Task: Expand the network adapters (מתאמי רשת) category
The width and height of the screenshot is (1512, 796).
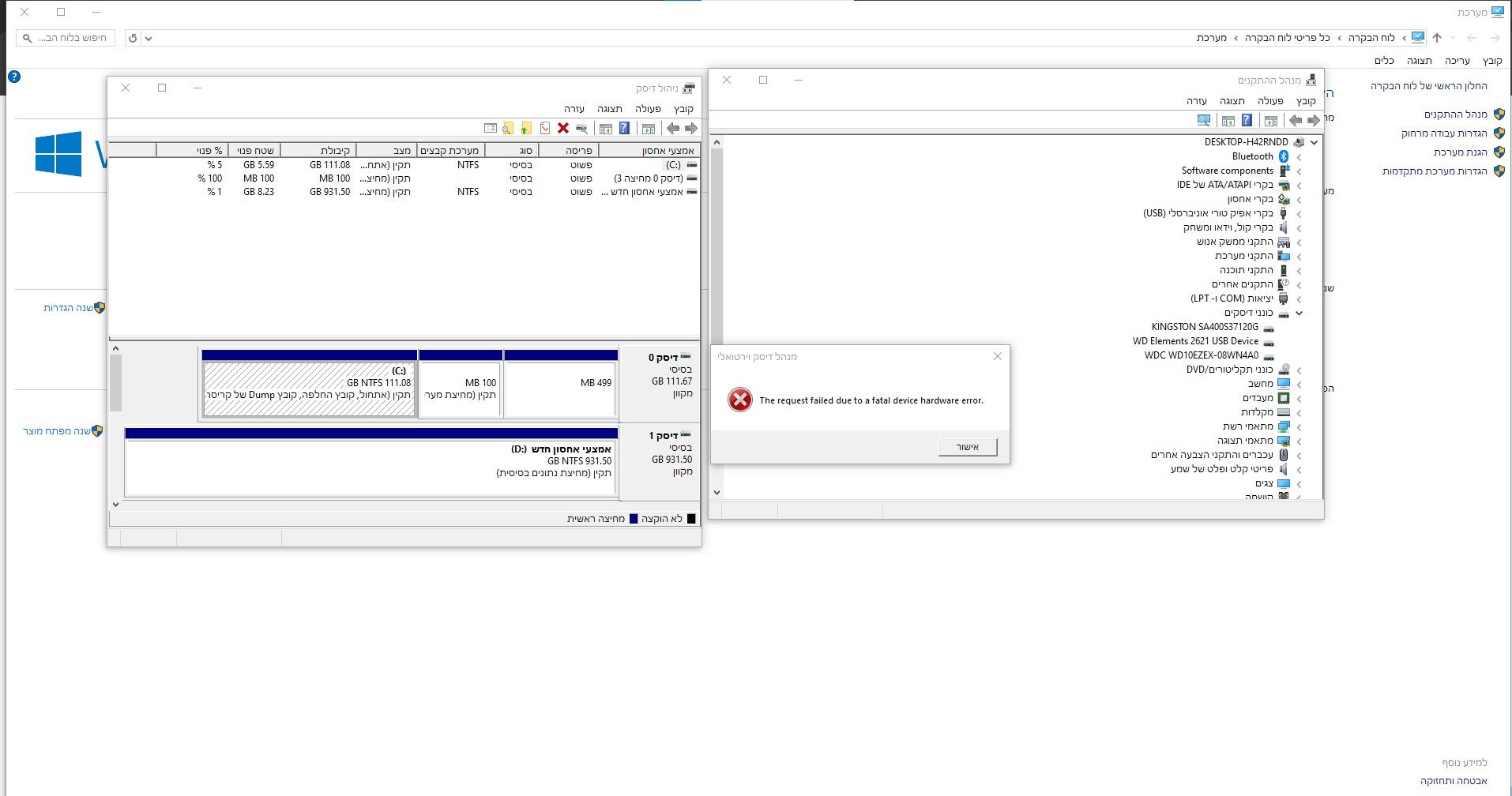Action: [x=1299, y=427]
